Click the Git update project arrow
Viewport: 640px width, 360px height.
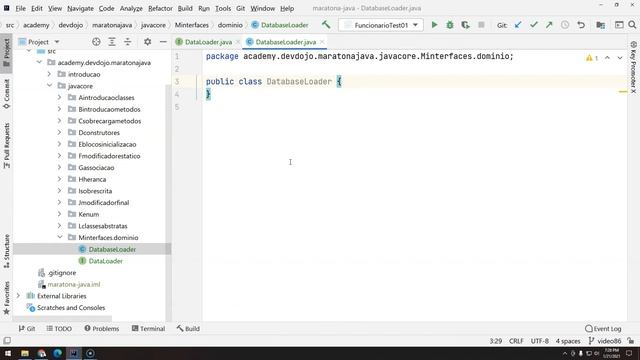518,25
